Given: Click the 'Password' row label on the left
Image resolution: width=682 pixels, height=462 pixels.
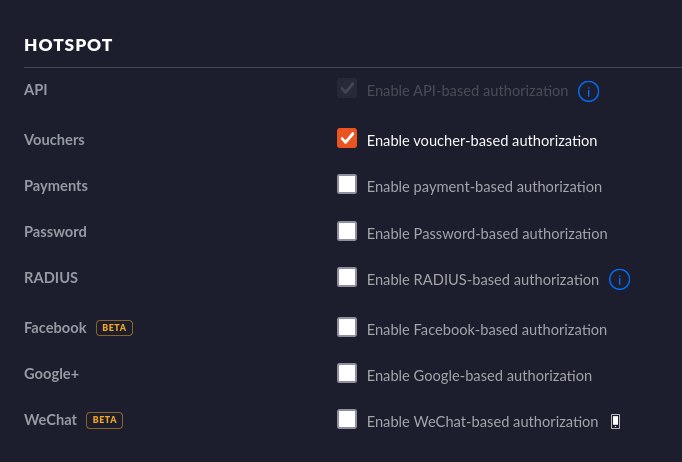Looking at the screenshot, I should point(55,232).
